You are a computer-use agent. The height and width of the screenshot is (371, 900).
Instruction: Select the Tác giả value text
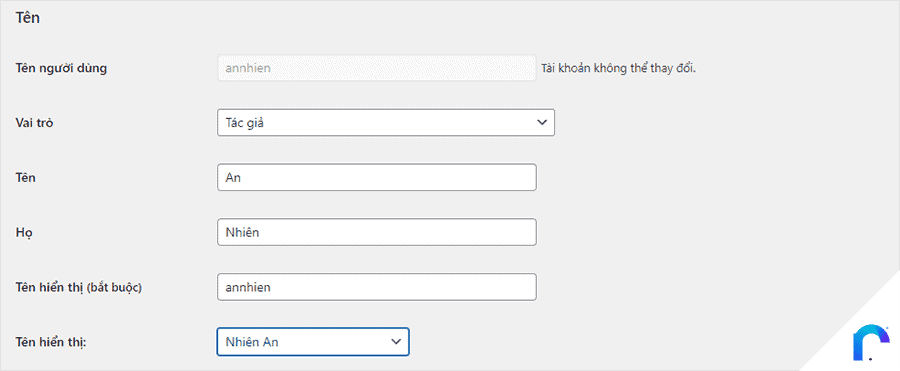(245, 123)
